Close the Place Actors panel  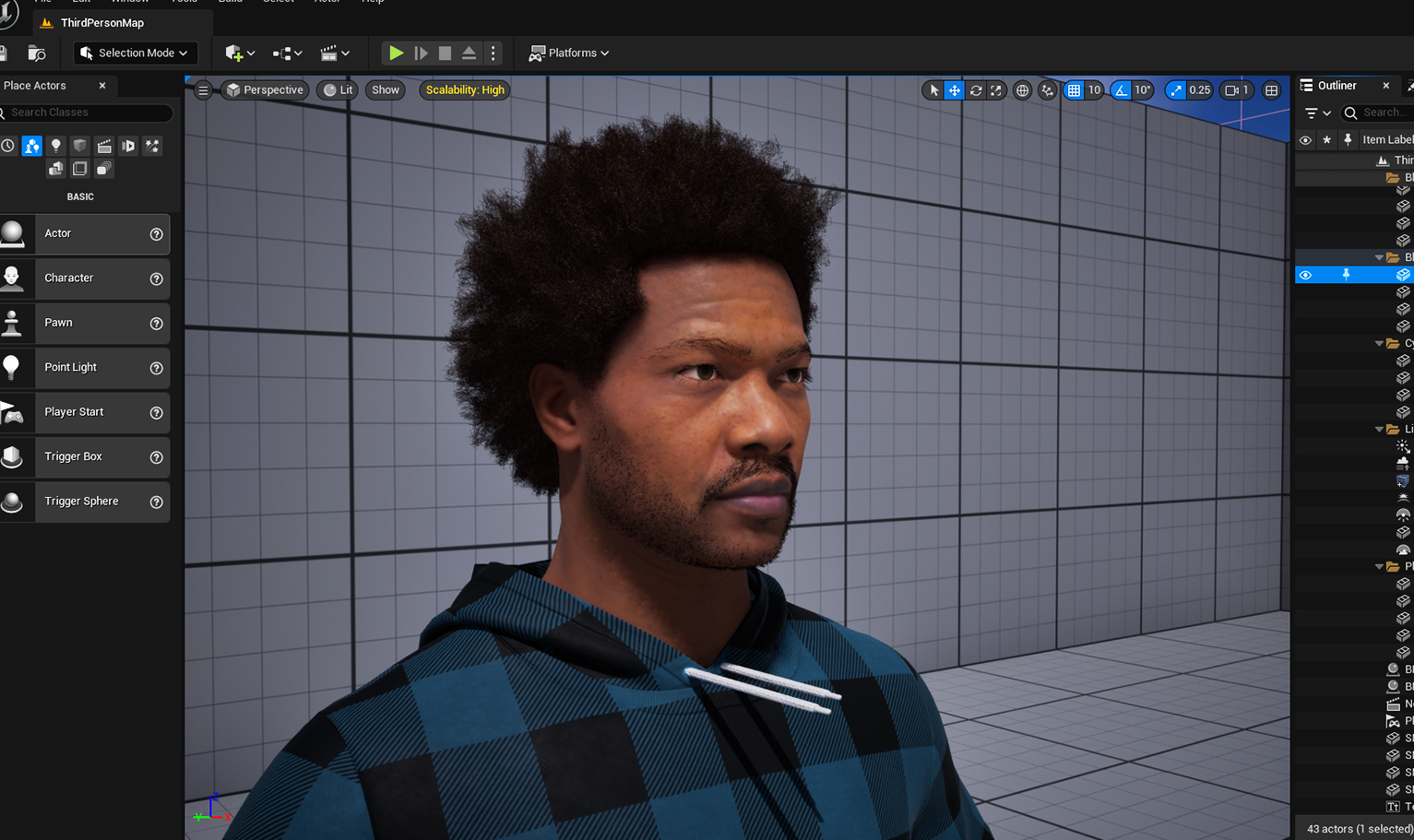point(102,86)
